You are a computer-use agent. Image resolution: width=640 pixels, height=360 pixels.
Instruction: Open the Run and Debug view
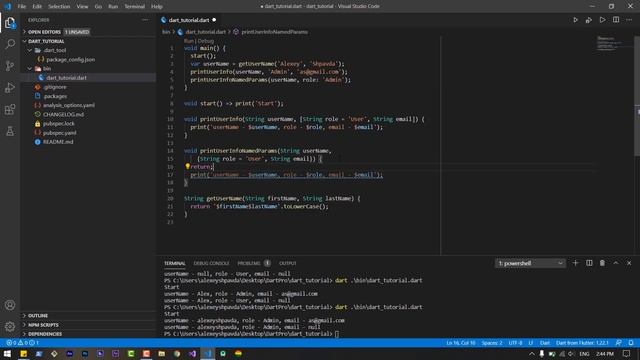point(10,87)
